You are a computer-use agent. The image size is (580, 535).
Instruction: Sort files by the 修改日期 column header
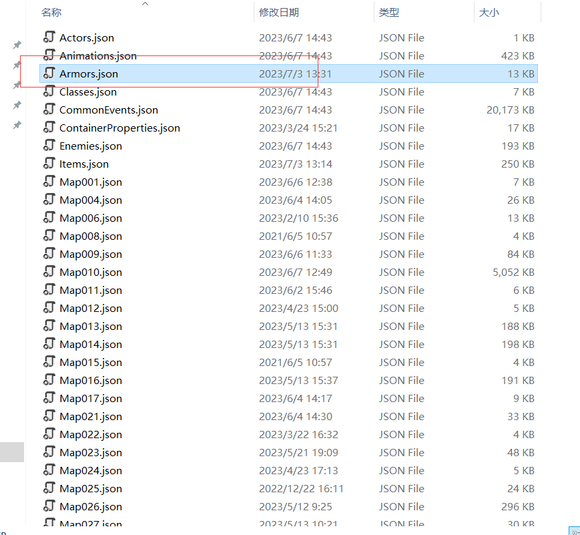click(279, 13)
